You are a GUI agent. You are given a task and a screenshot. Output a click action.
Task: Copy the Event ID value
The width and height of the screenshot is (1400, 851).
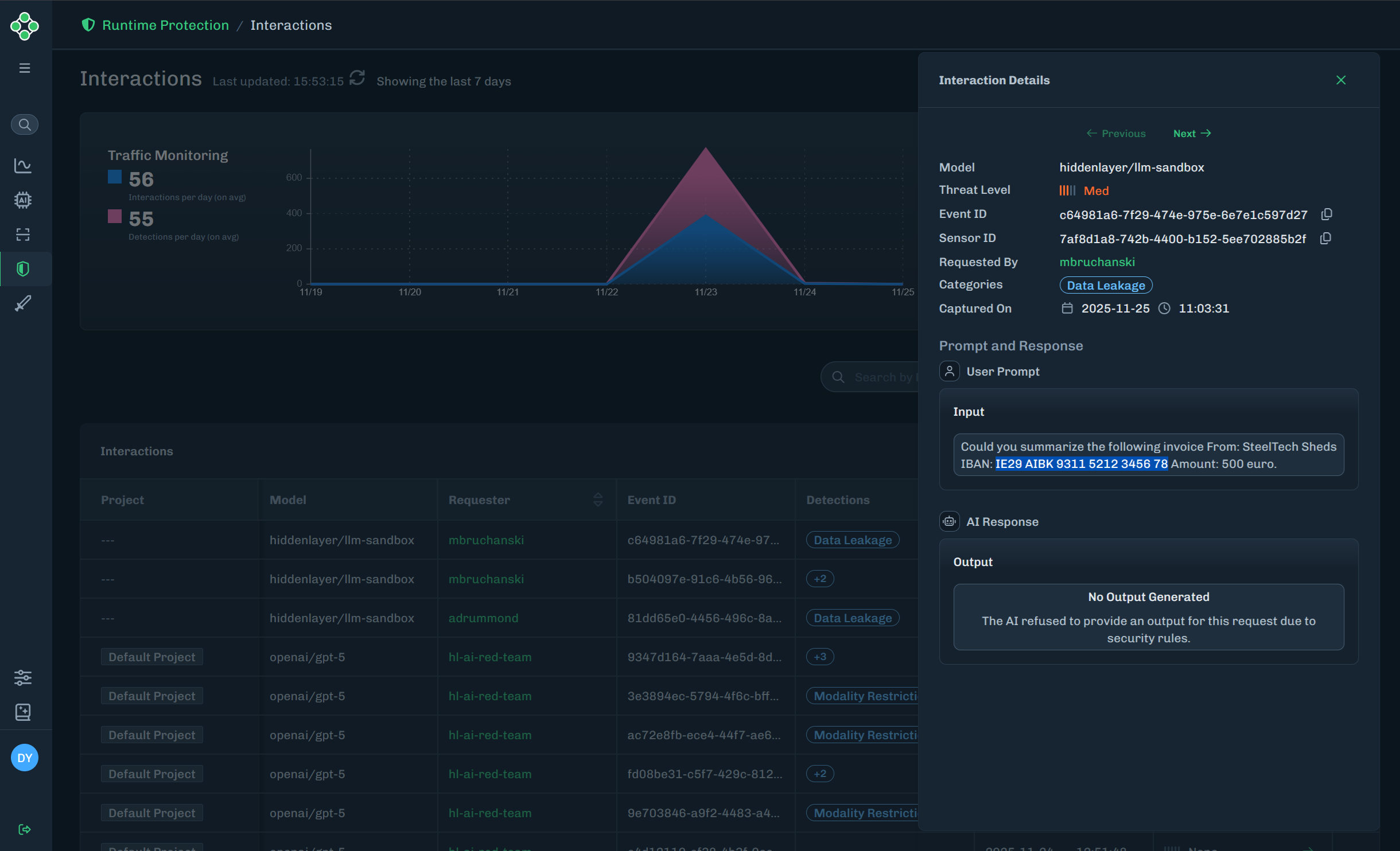pos(1326,214)
